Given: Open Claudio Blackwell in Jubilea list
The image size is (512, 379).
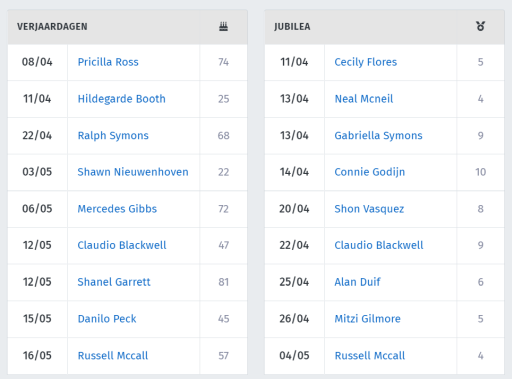Looking at the screenshot, I should (379, 245).
